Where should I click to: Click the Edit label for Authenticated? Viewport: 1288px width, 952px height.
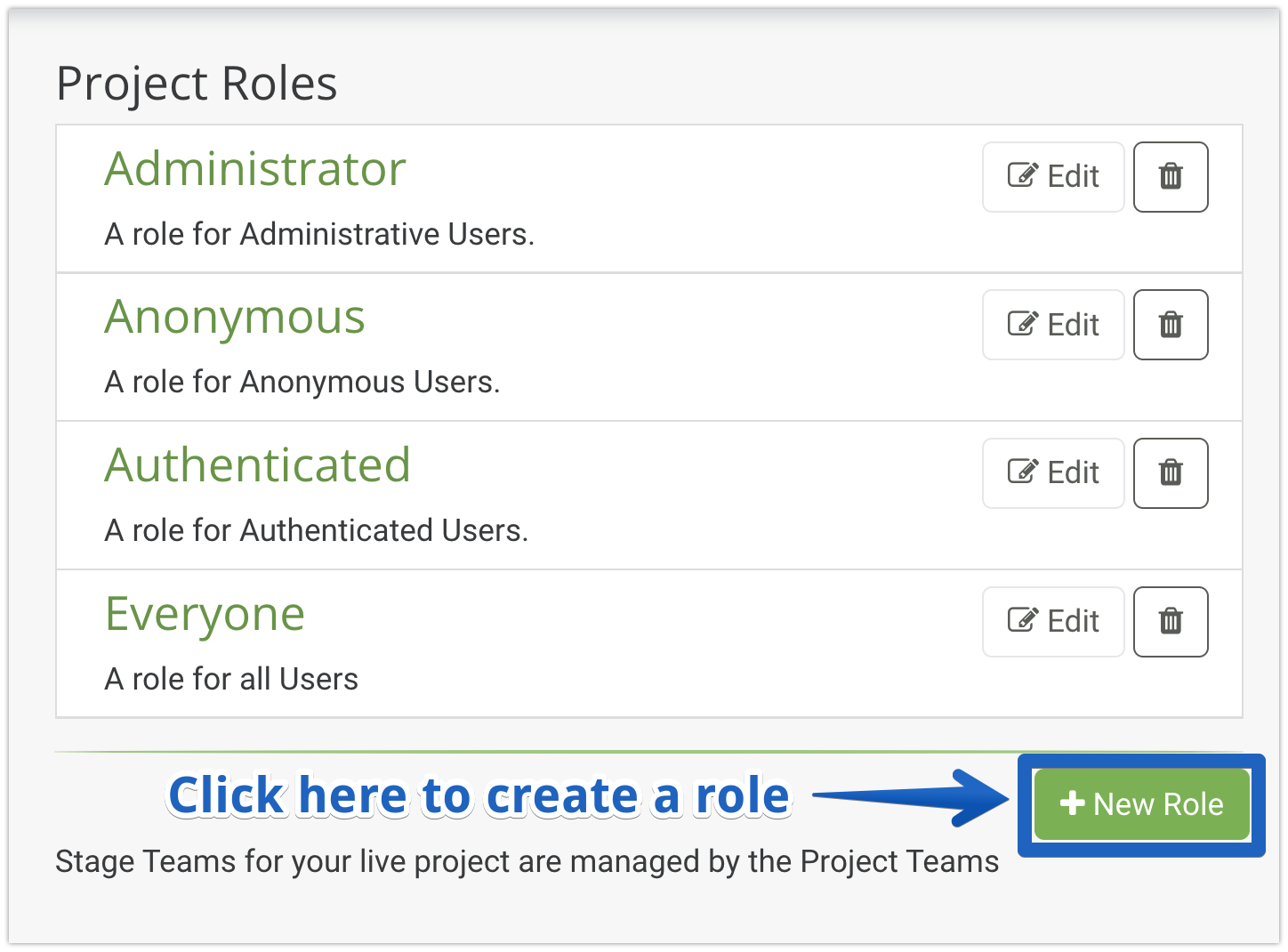pyautogui.click(x=1074, y=472)
